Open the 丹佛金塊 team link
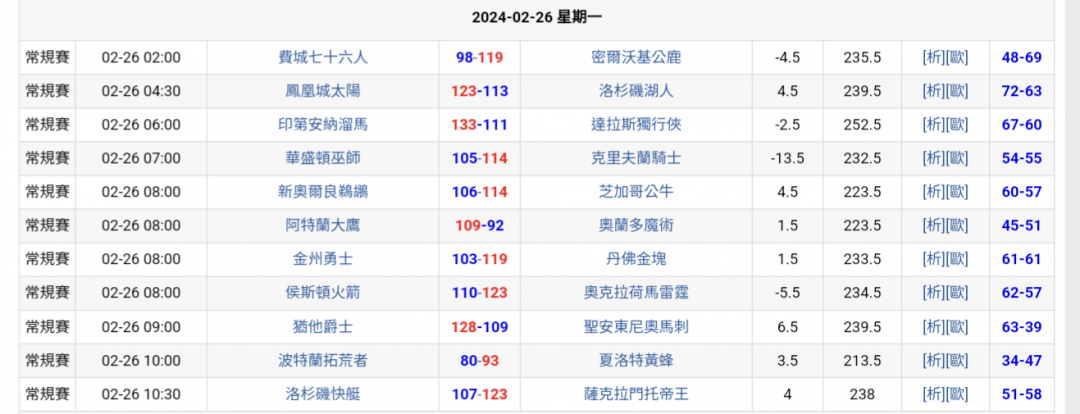This screenshot has height=414, width=1080. click(636, 259)
